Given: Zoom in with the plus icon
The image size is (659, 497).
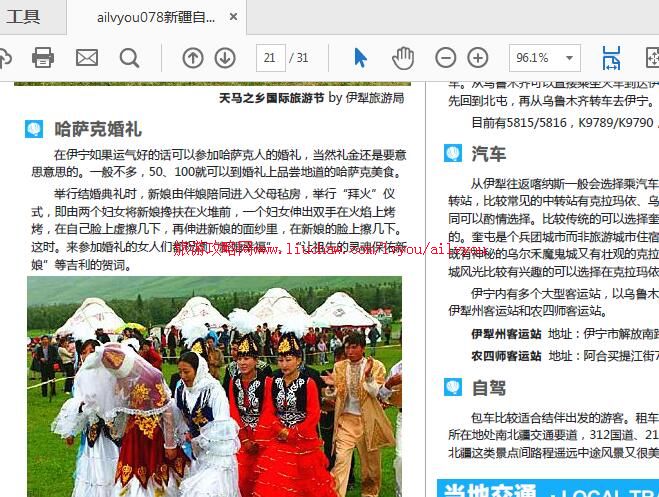Looking at the screenshot, I should click(478, 58).
